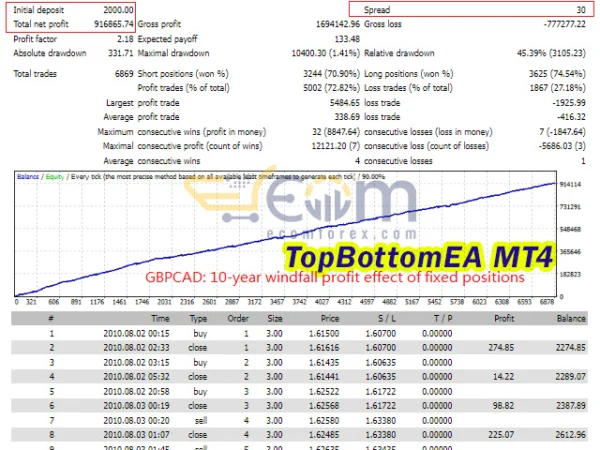The height and width of the screenshot is (450, 600).
Task: Click the blue 'Balance' chart legend
Action: pos(28,177)
